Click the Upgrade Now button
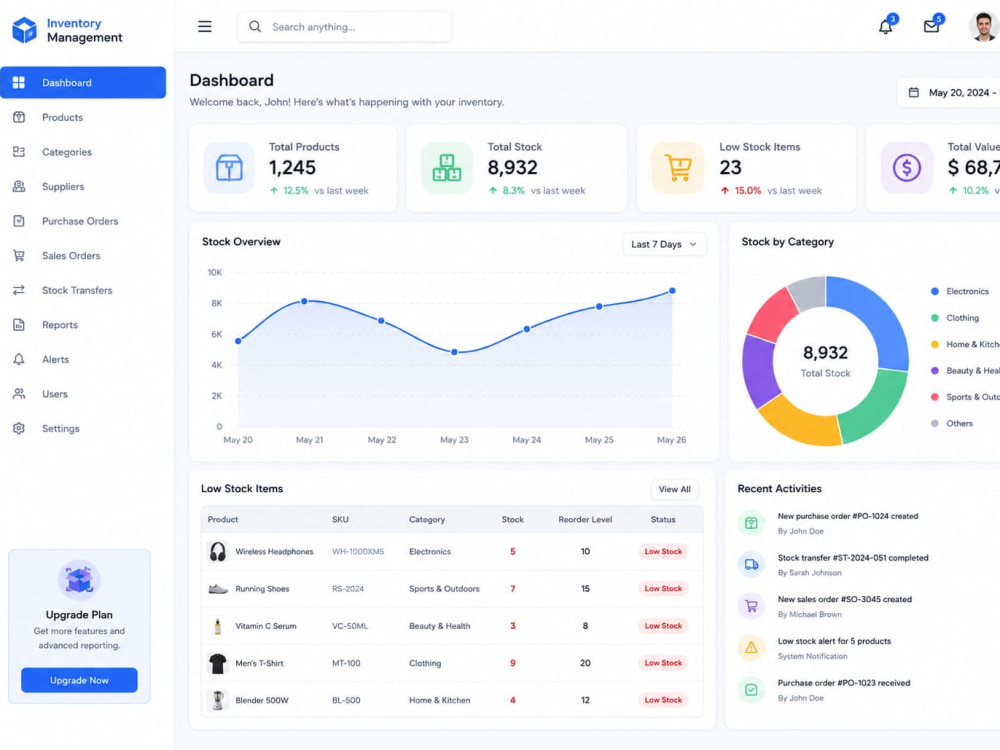The width and height of the screenshot is (1000, 750). pos(79,680)
